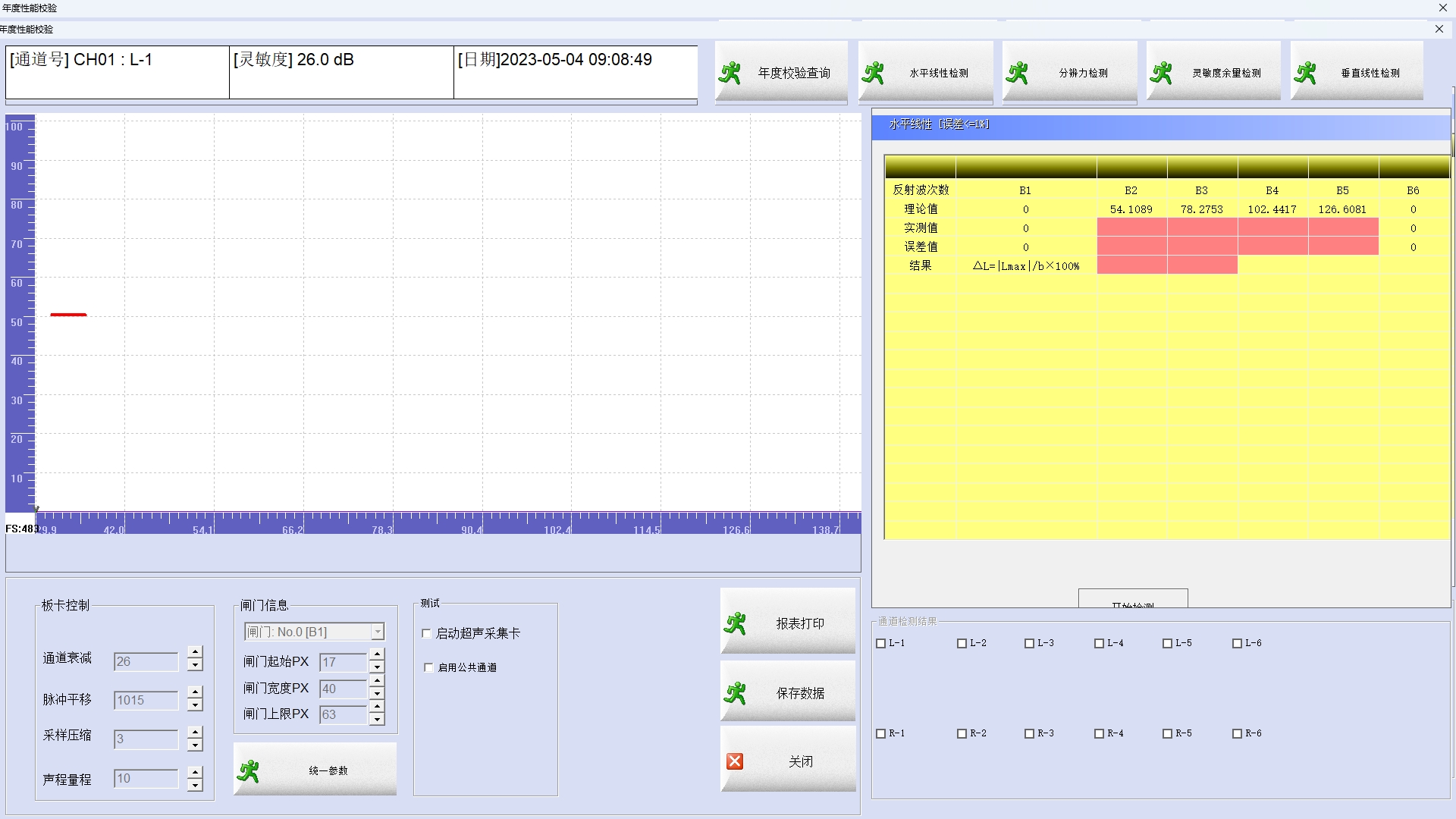Image resolution: width=1456 pixels, height=819 pixels.
Task: Open 年度校验查询 query
Action: [x=781, y=71]
